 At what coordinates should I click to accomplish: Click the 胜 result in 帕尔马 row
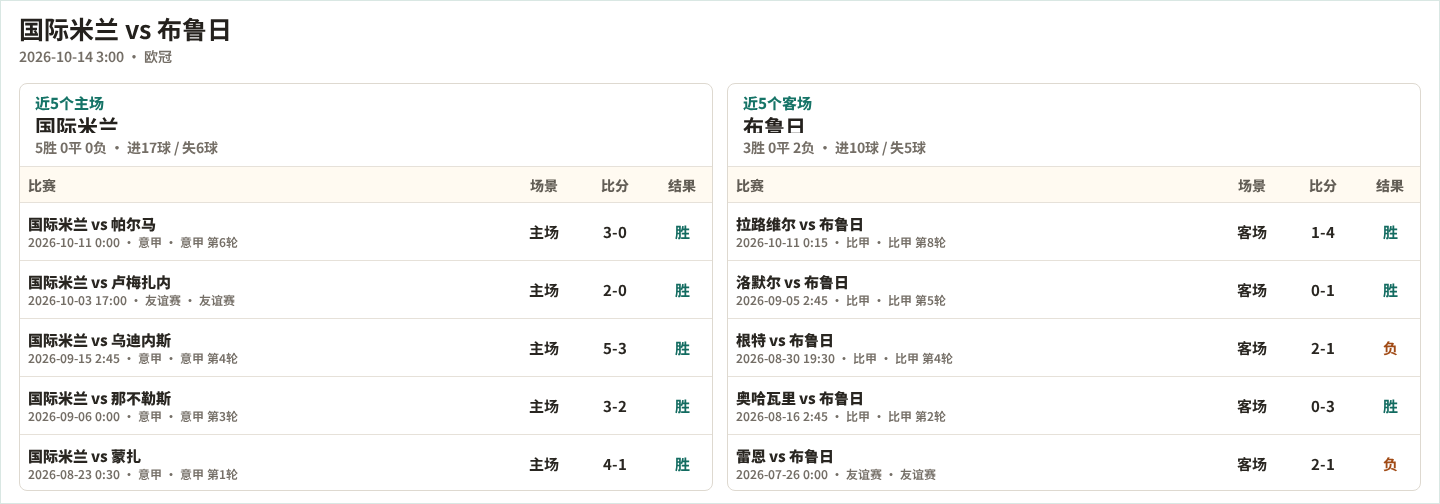682,232
